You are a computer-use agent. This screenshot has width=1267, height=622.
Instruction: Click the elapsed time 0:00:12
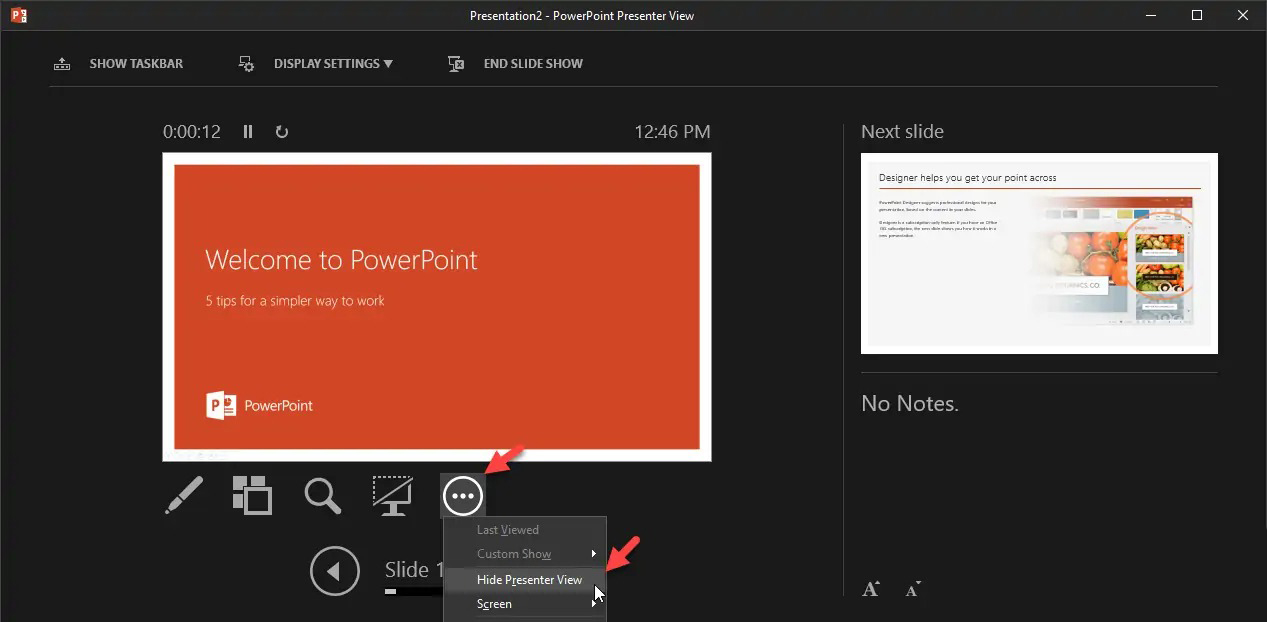[192, 131]
